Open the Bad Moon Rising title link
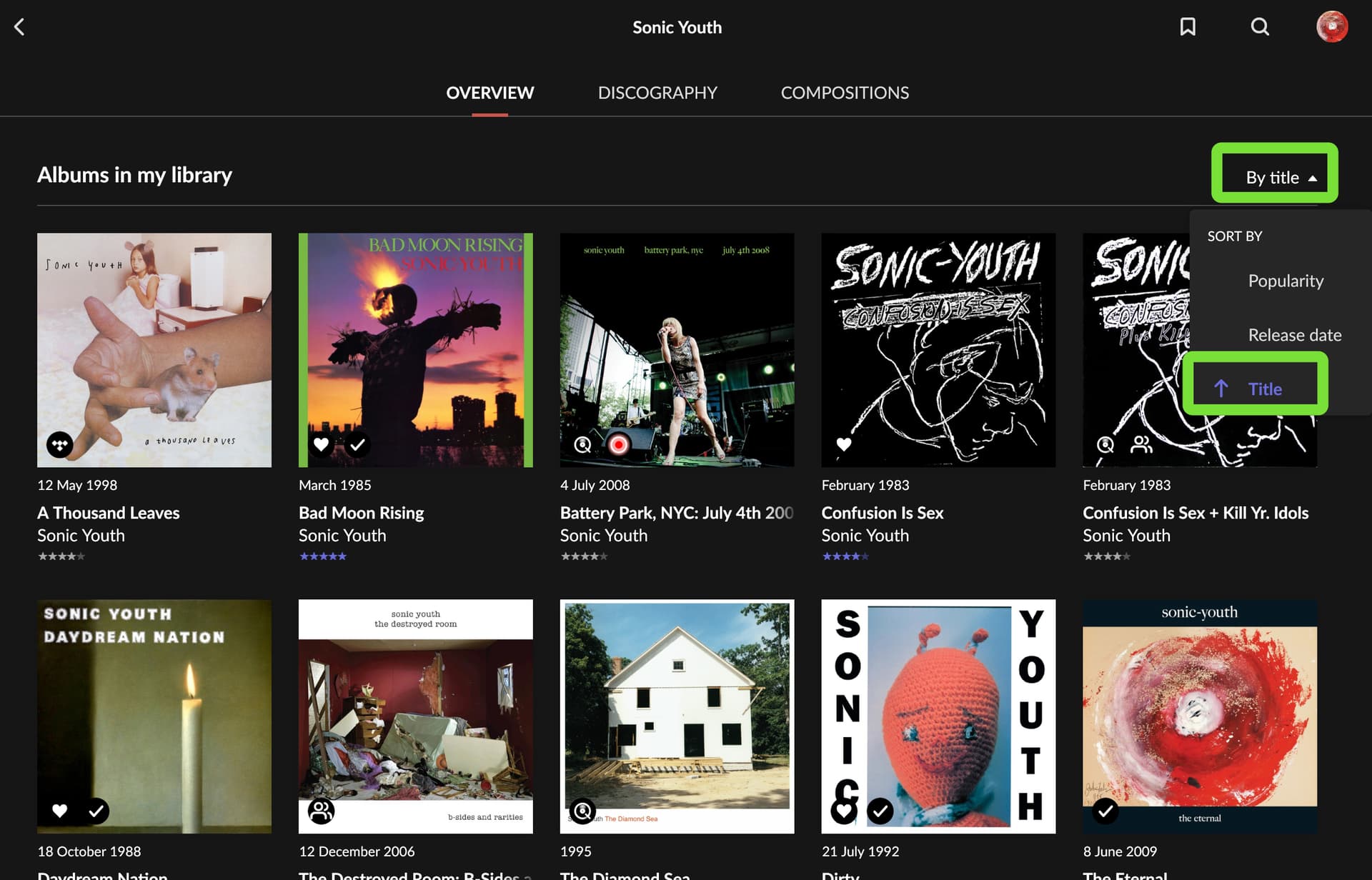The image size is (1372, 880). tap(362, 513)
